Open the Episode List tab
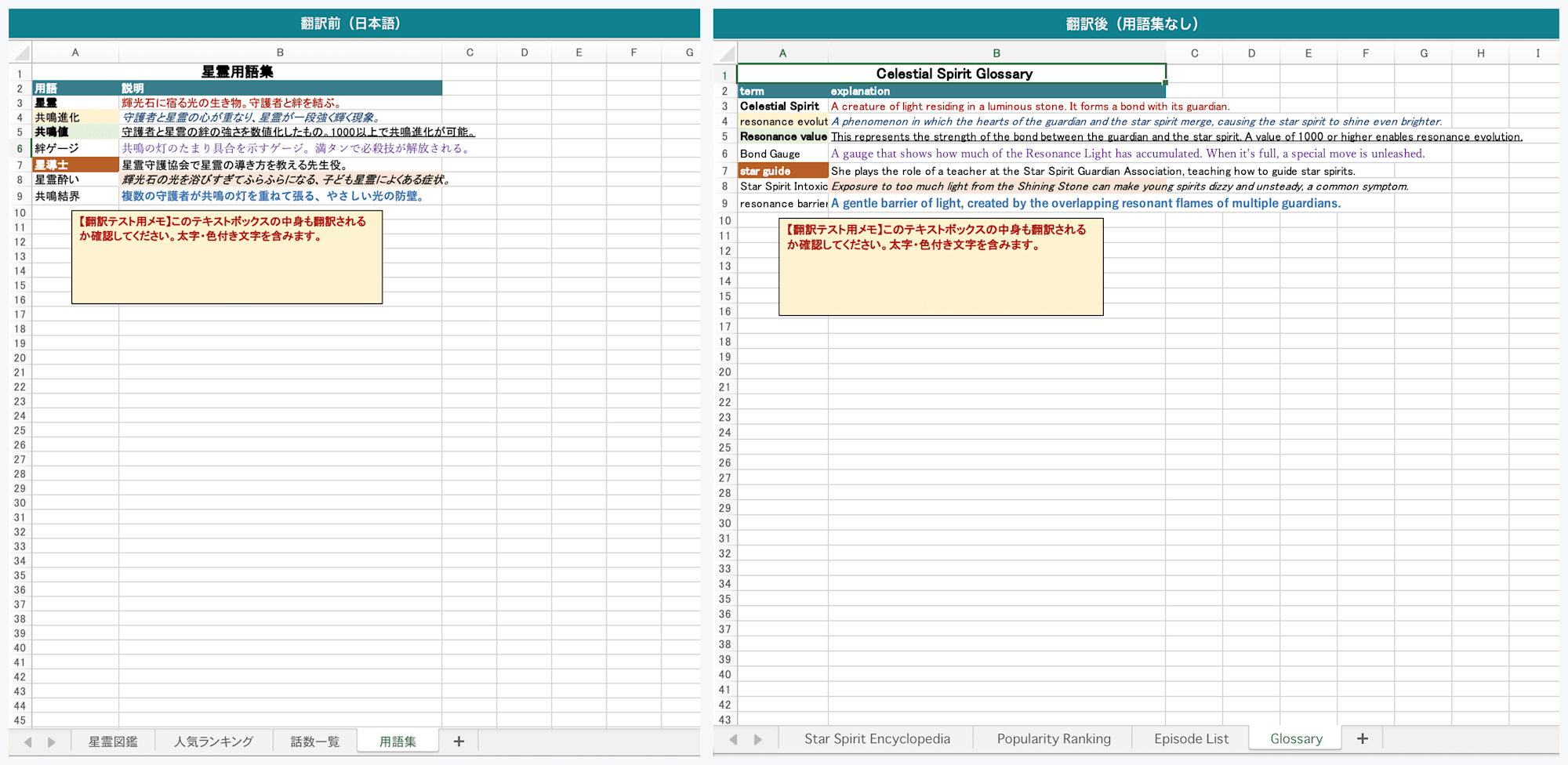The width and height of the screenshot is (1568, 765). pos(1191,738)
